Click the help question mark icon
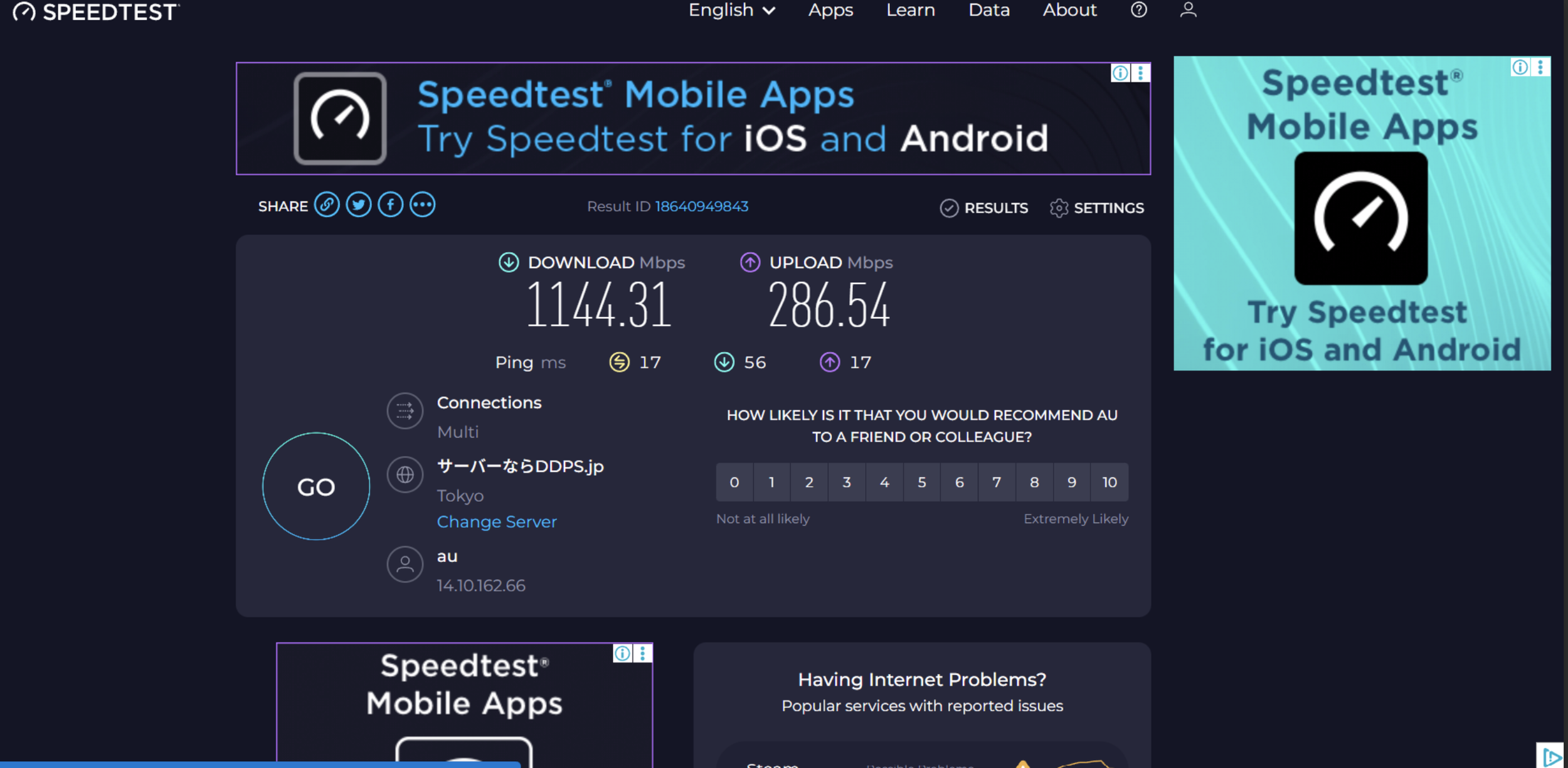 tap(1138, 10)
